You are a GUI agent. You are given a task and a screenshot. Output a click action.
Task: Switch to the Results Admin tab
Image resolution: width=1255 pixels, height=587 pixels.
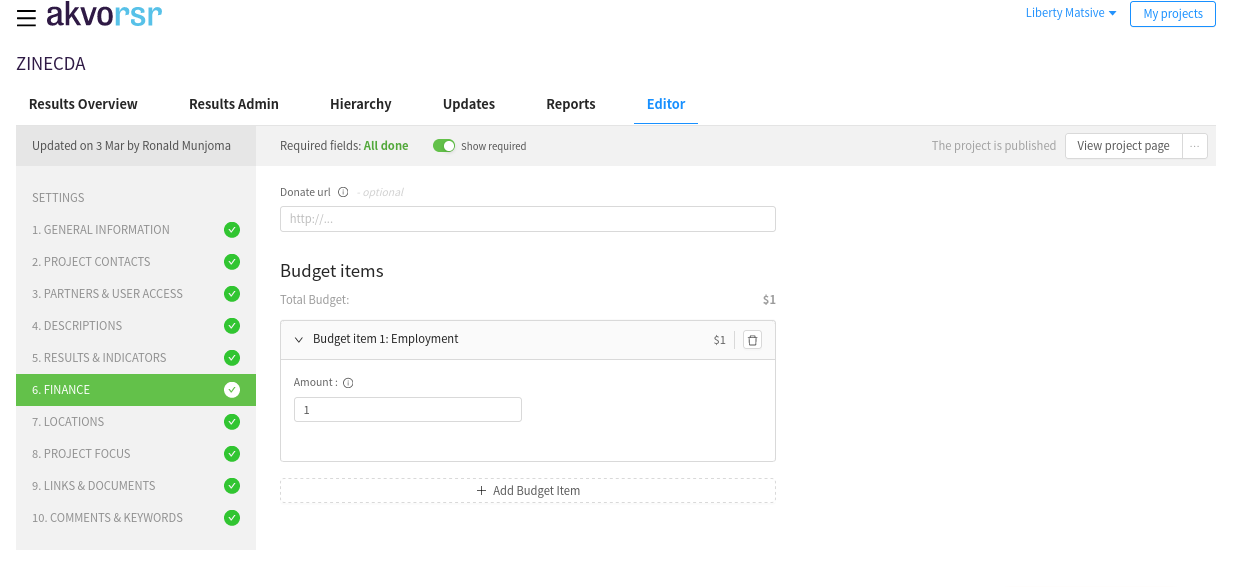234,104
